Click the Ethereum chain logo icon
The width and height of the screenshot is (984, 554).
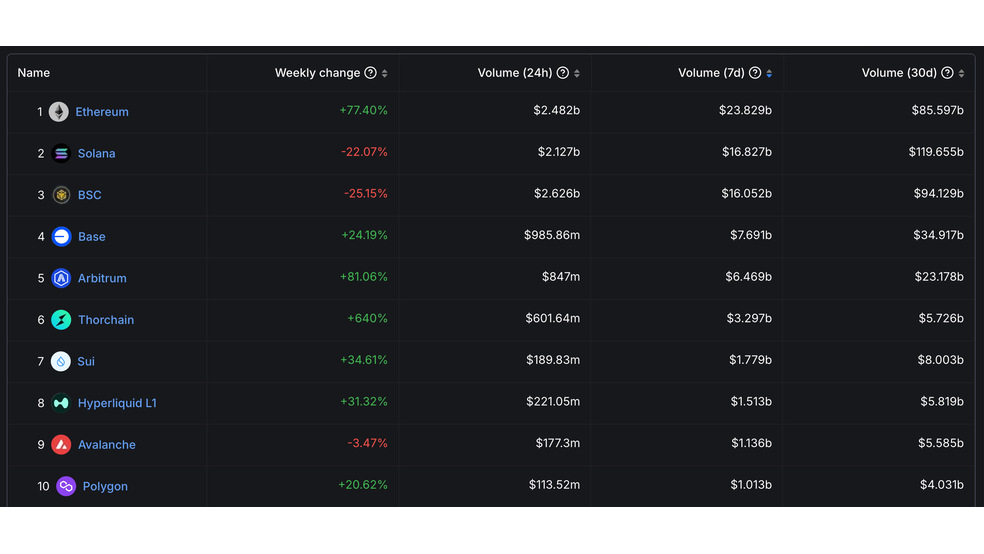[59, 112]
